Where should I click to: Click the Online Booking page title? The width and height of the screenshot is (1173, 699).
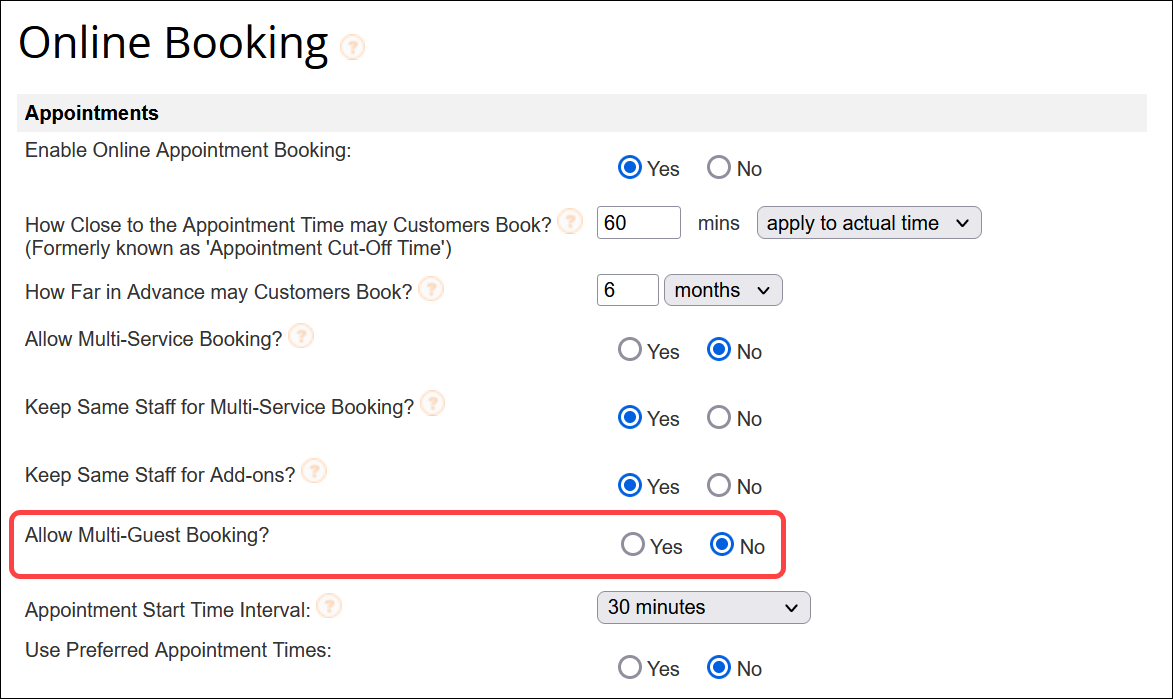(173, 43)
